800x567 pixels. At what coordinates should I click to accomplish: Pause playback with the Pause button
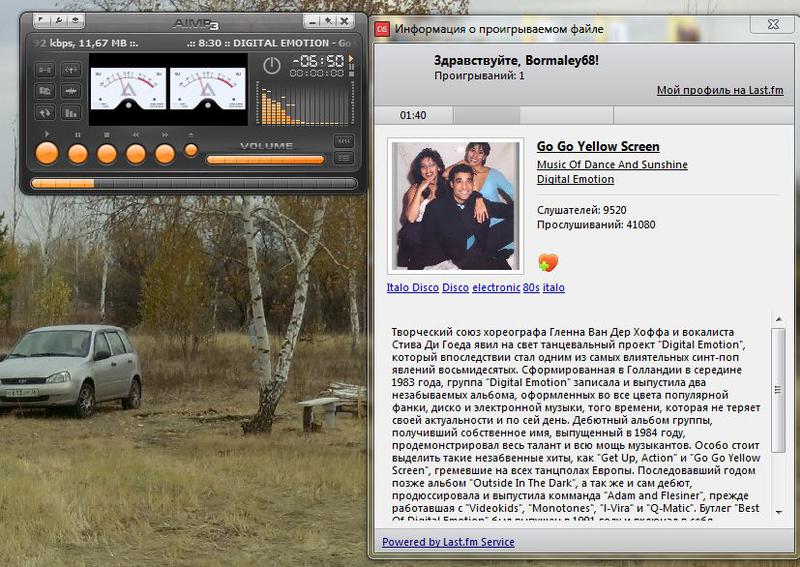pos(77,153)
